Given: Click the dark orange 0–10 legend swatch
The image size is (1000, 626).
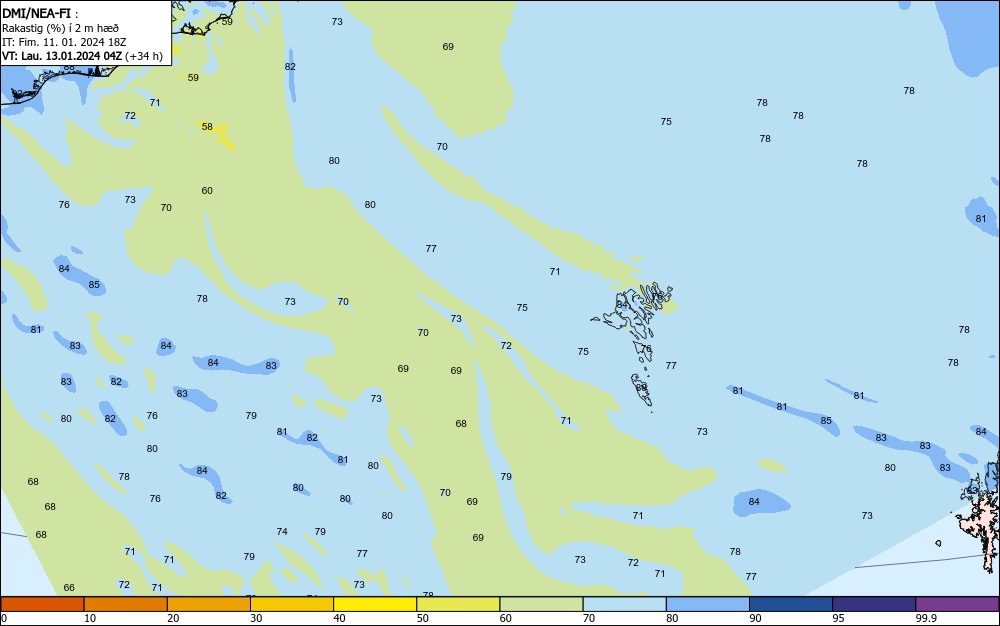Looking at the screenshot, I should [42, 604].
